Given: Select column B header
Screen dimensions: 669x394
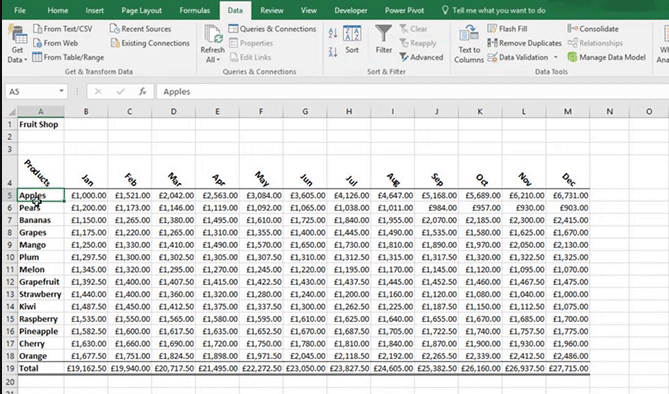Looking at the screenshot, I should tap(86, 111).
